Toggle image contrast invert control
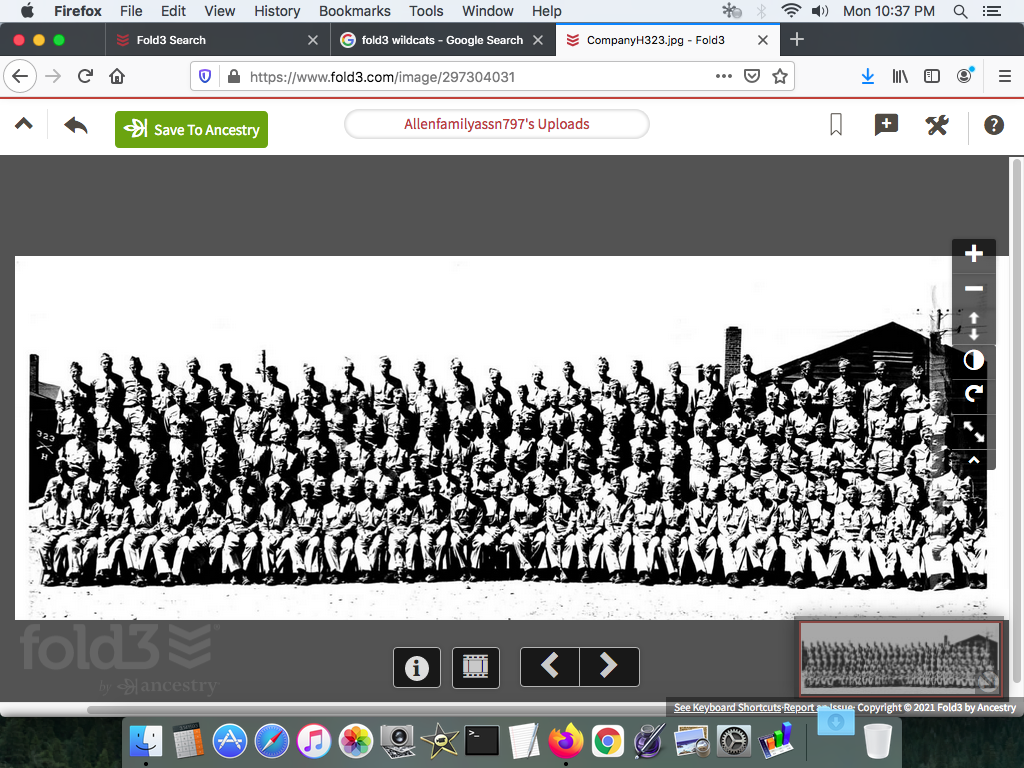Viewport: 1024px width, 768px height. point(973,359)
